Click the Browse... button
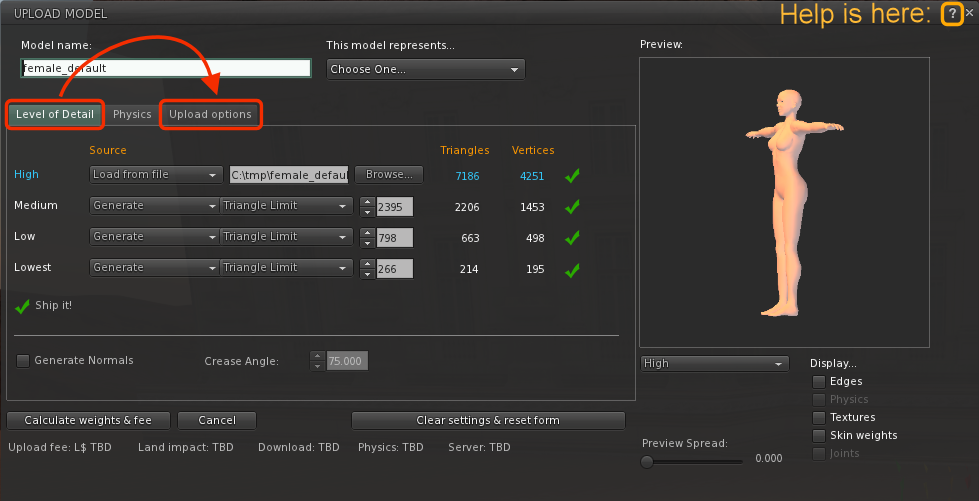Screen dimensions: 979x501 389,175
